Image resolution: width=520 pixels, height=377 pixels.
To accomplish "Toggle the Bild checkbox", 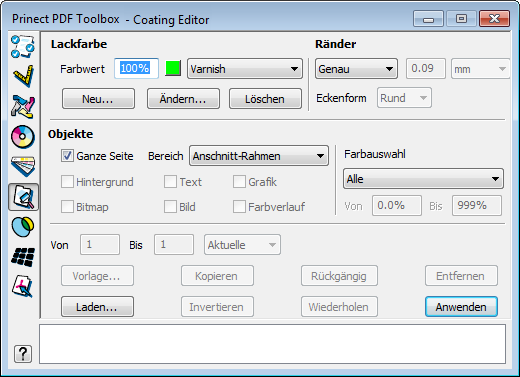I will click(x=170, y=207).
